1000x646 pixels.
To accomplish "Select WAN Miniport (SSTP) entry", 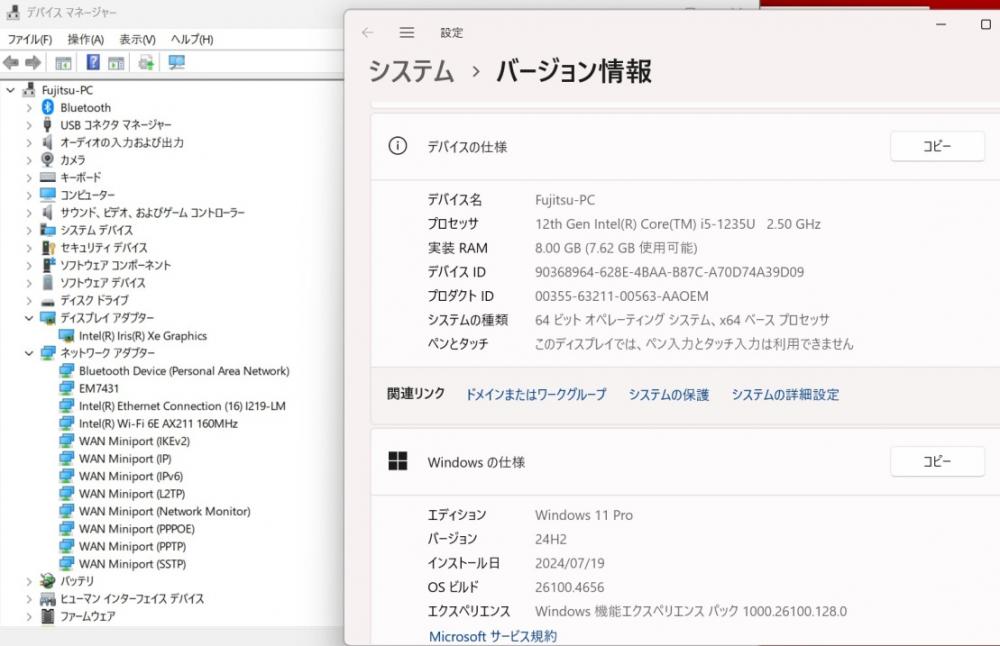I will click(133, 564).
